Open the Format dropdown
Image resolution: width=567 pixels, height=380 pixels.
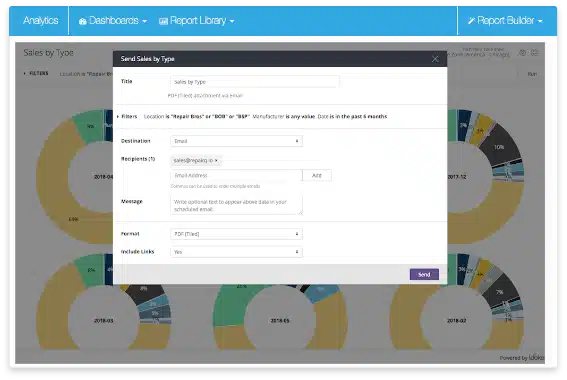tap(236, 234)
